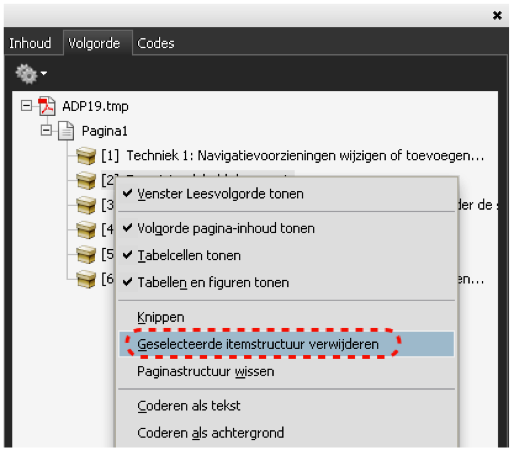This screenshot has height=450, width=514.
Task: Collapse the Pagina1 tree node
Action: point(46,130)
